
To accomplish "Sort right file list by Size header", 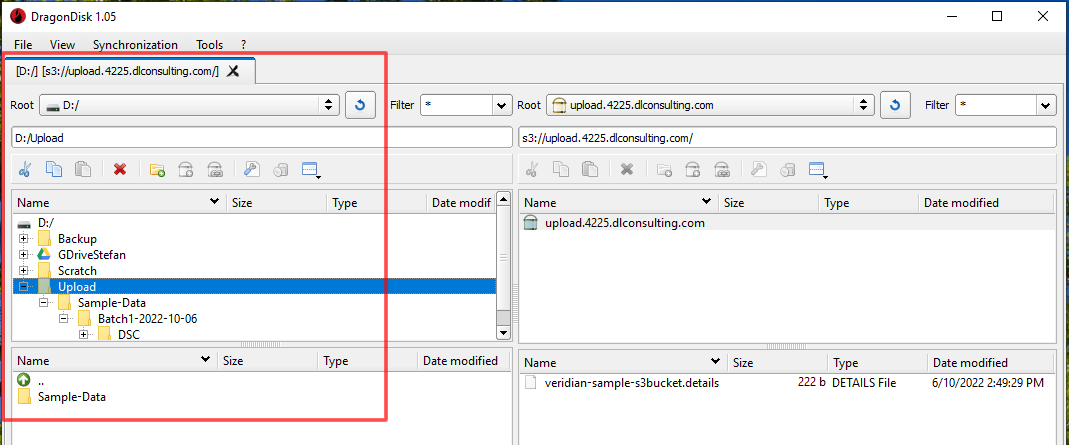I will [777, 363].
